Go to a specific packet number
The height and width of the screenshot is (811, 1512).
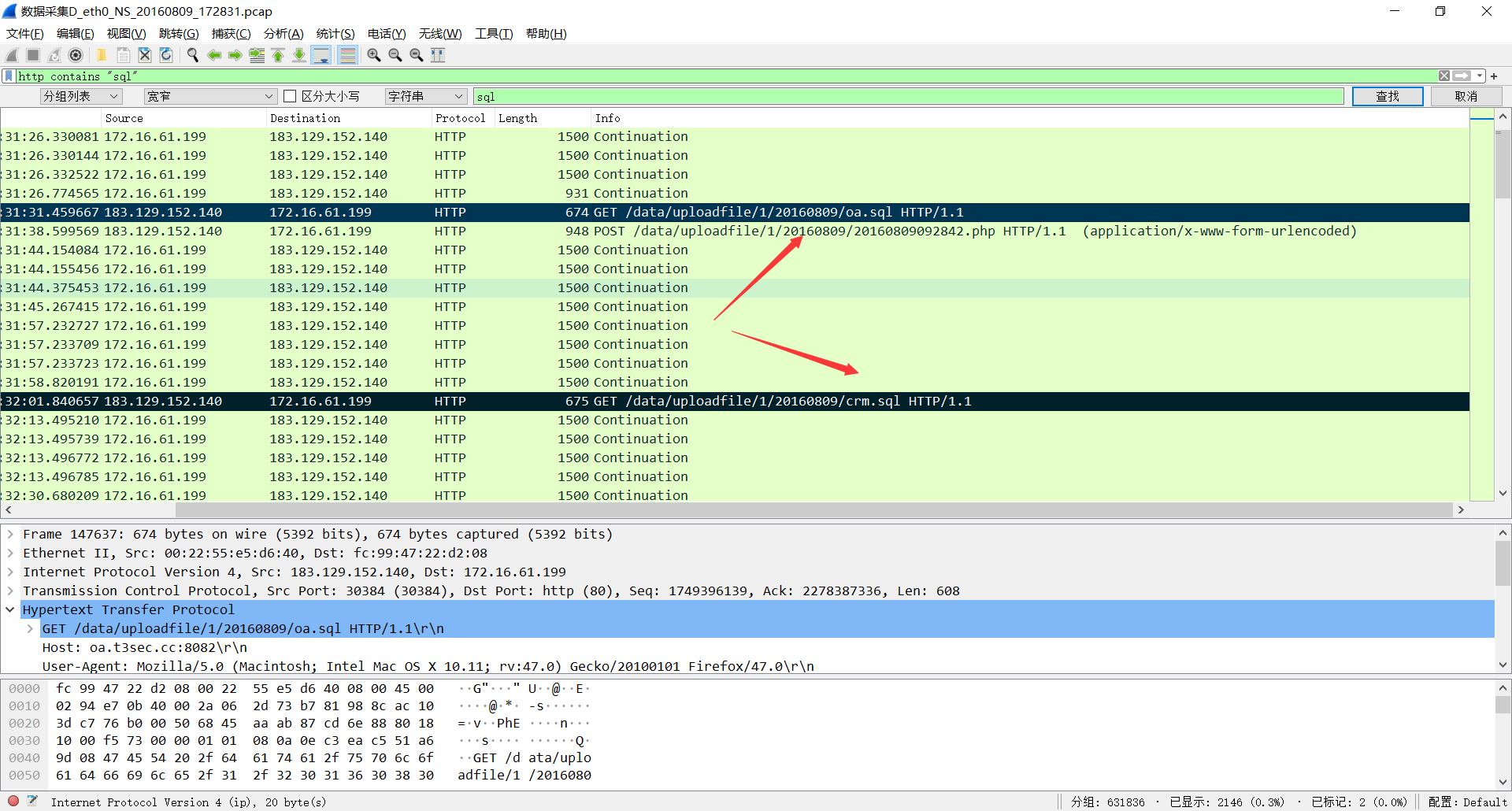tap(257, 55)
